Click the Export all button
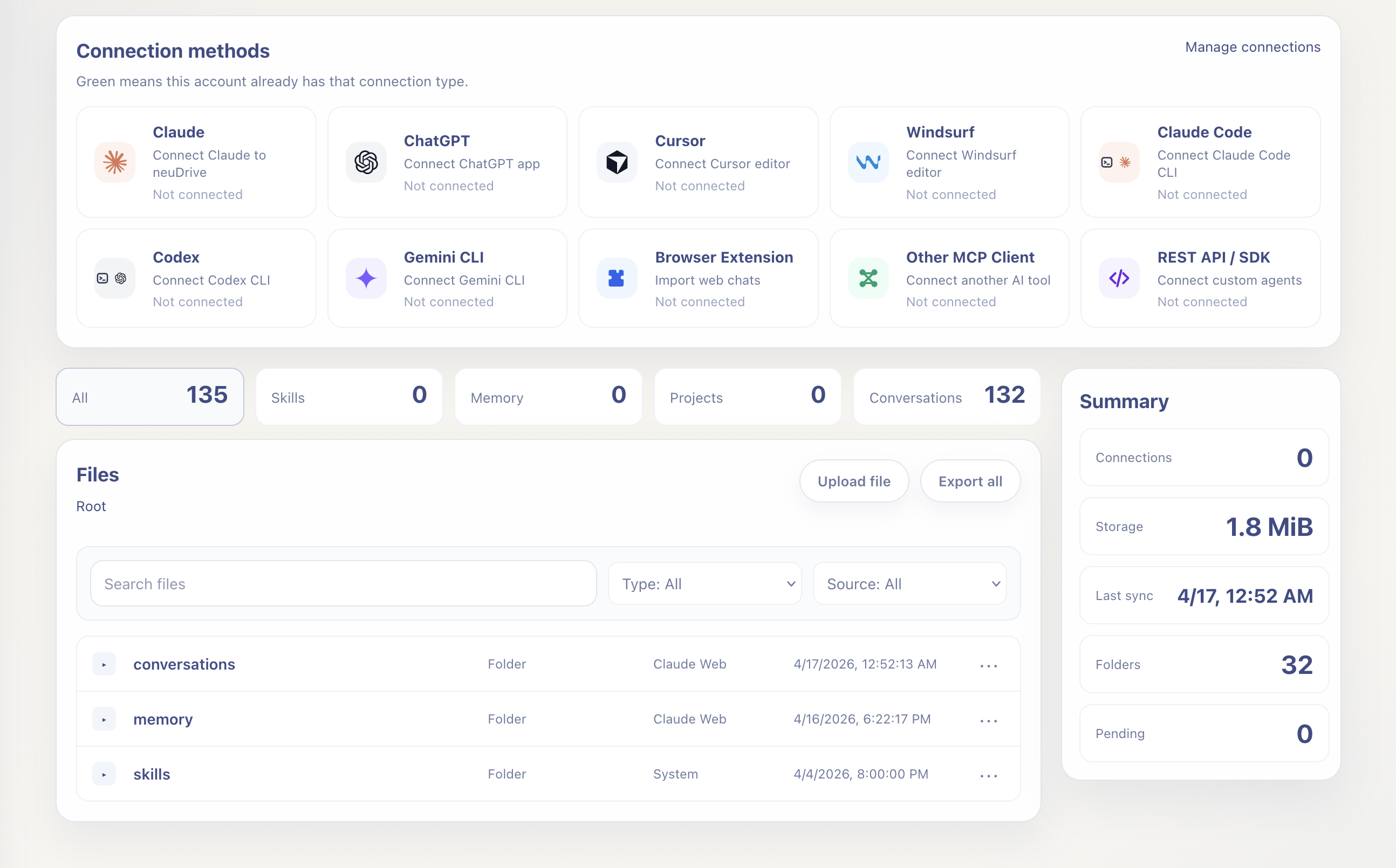This screenshot has width=1396, height=868. (x=970, y=481)
